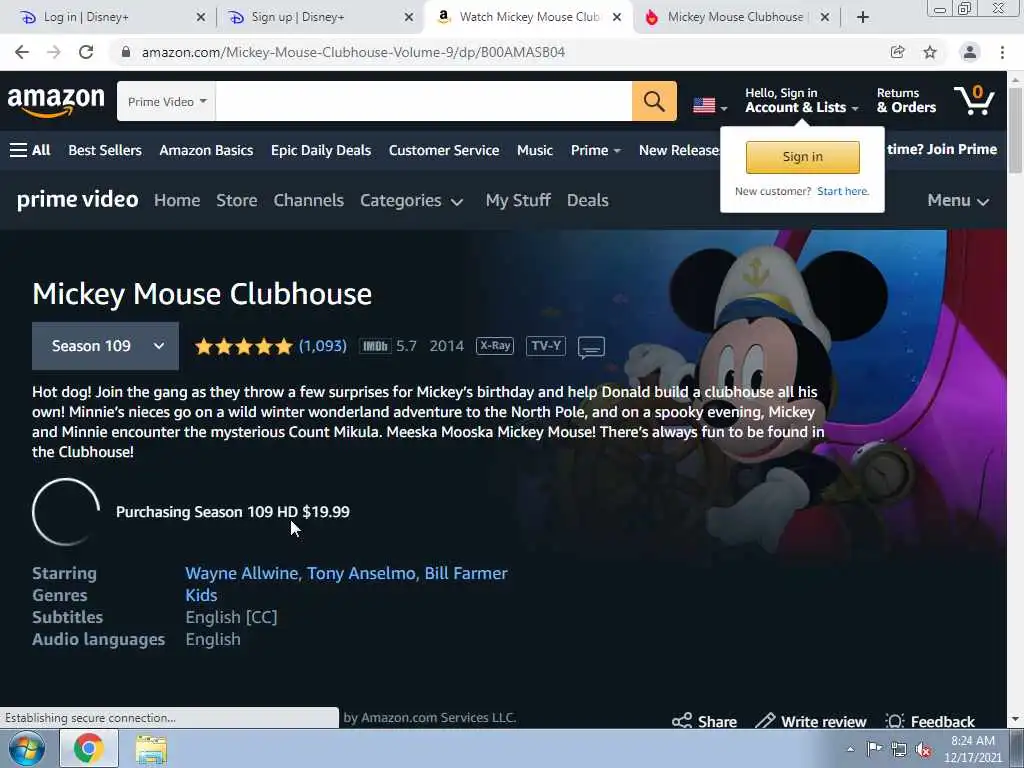Click the browser back arrow
This screenshot has height=768, width=1024.
click(22, 52)
